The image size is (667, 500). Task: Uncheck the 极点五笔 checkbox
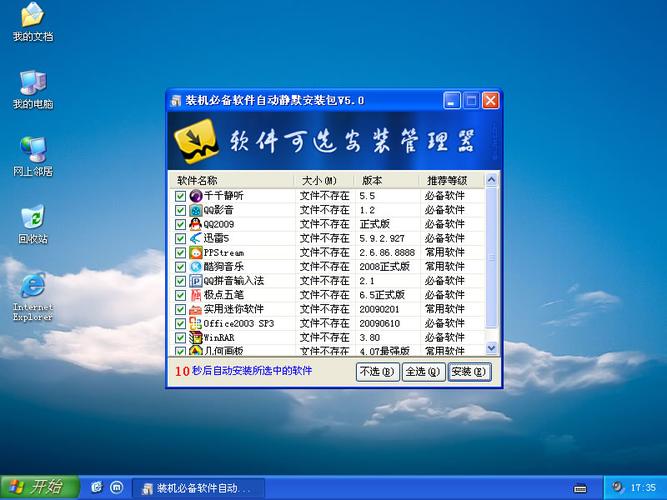pos(180,296)
